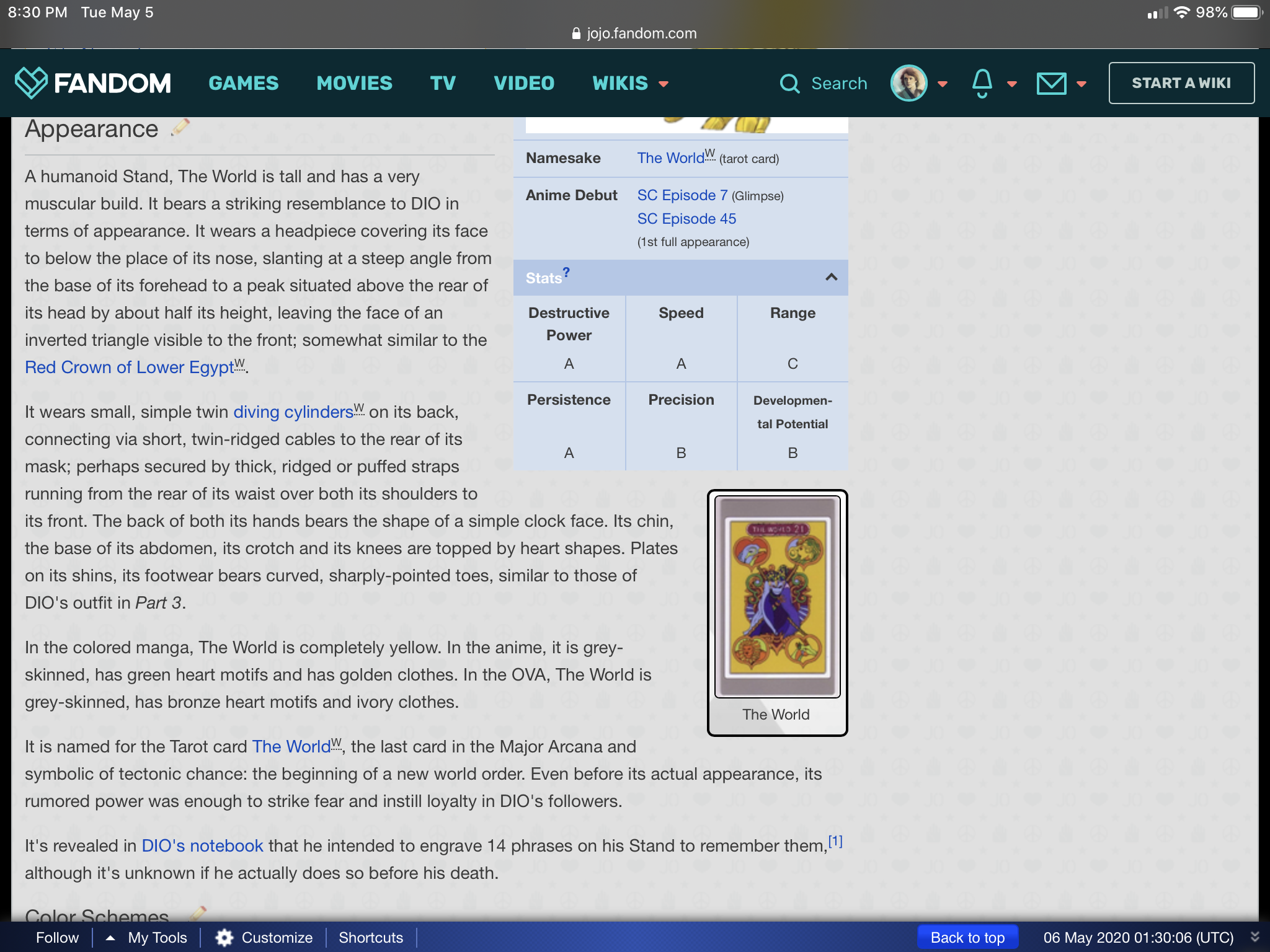Click the Back to top button
The height and width of the screenshot is (952, 1270).
tap(967, 937)
